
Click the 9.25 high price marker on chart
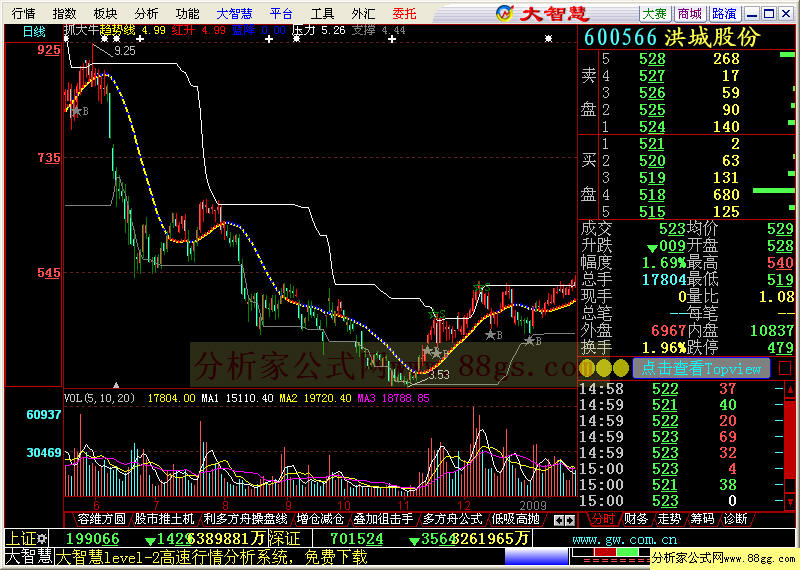[x=124, y=51]
